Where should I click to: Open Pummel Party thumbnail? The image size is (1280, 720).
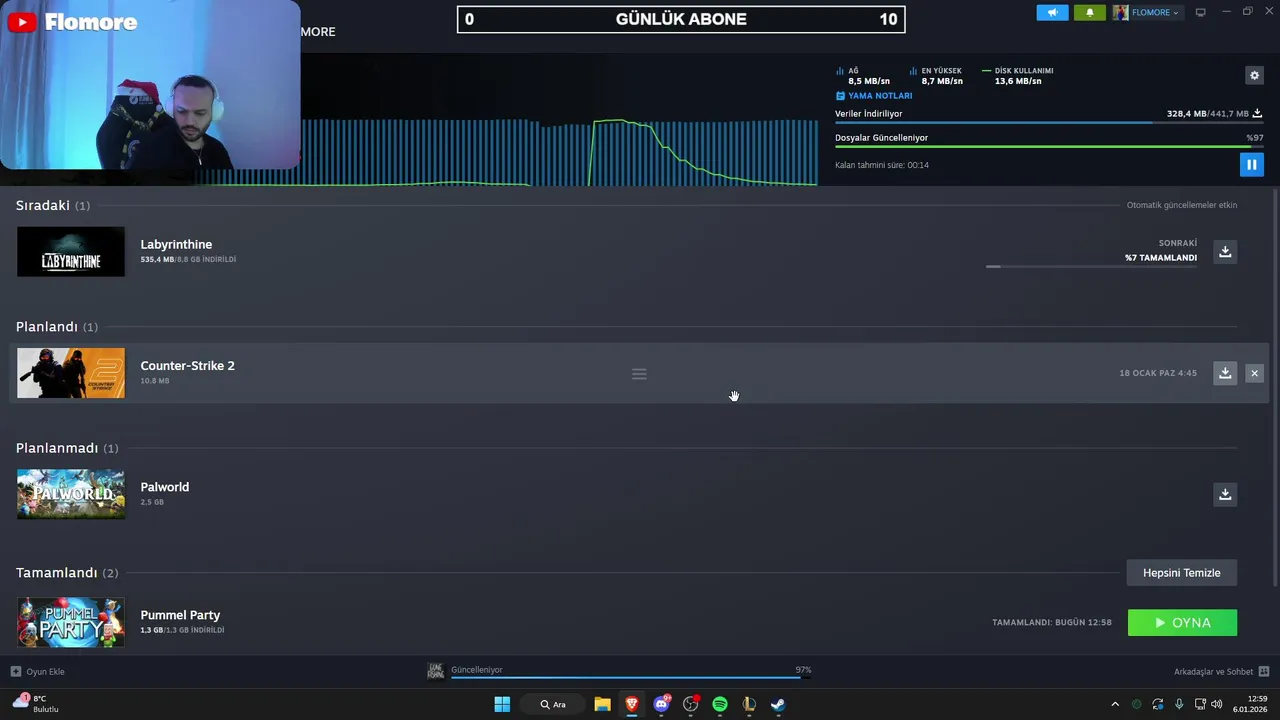[71, 622]
